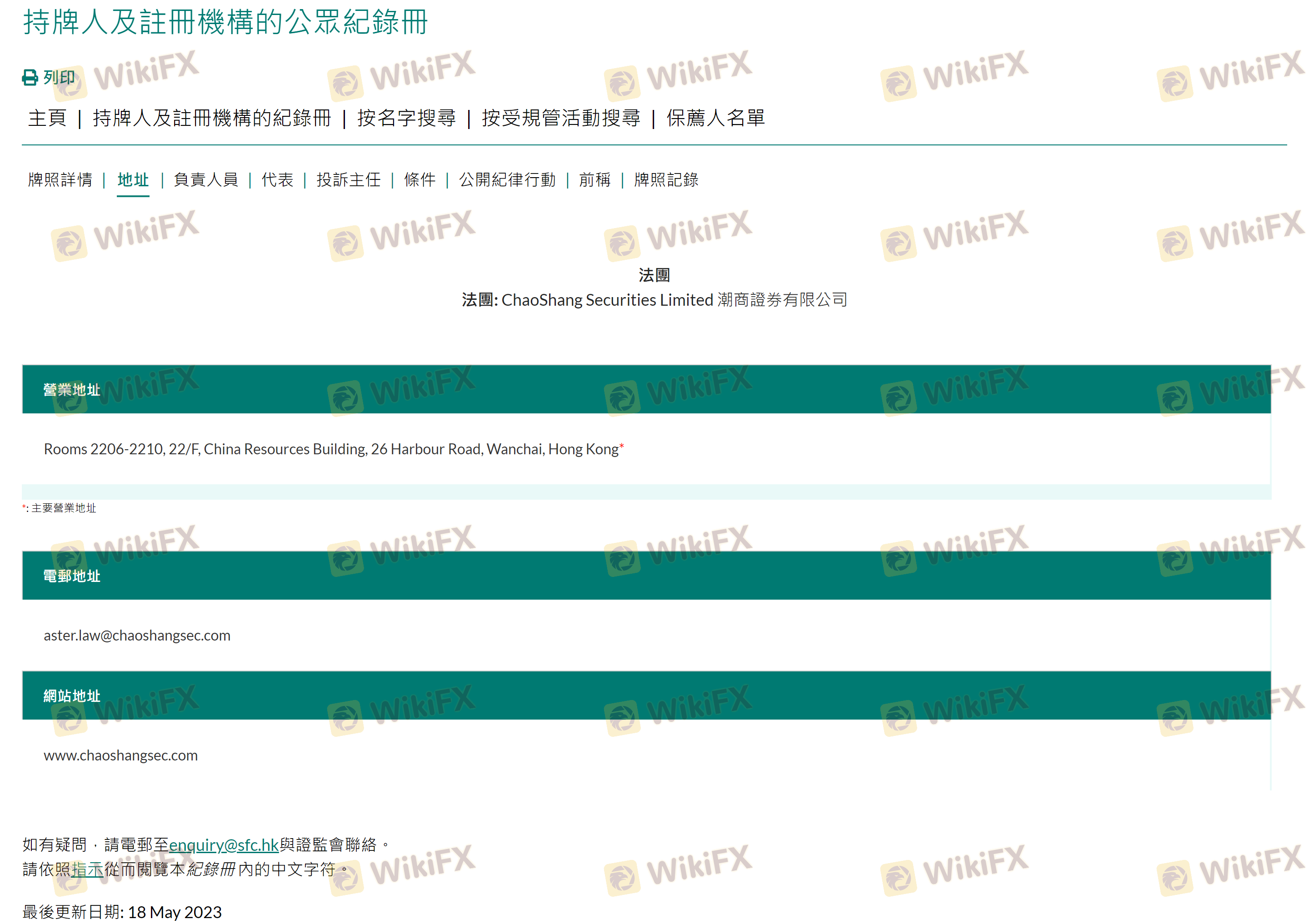The height and width of the screenshot is (924, 1309).
Task: Go to 持牌人及註冊機構的紀錄冊 link
Action: 211,118
